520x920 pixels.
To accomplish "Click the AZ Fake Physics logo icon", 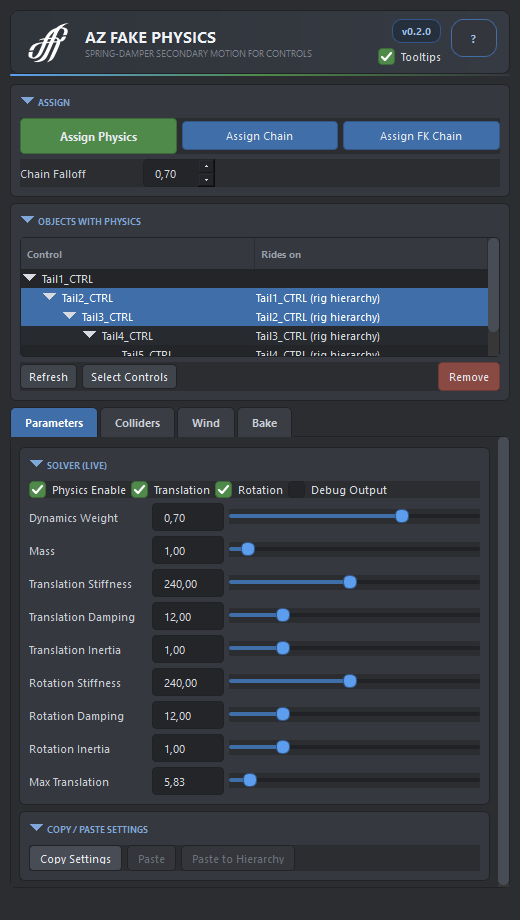I will tap(49, 41).
